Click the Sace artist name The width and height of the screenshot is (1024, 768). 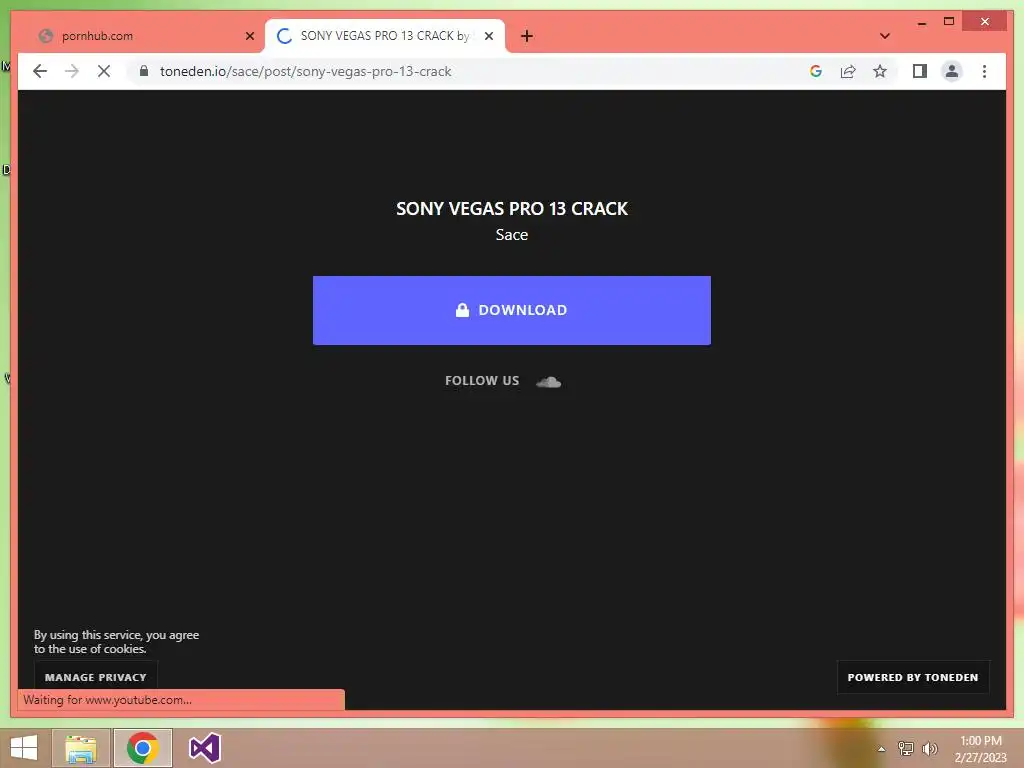511,234
